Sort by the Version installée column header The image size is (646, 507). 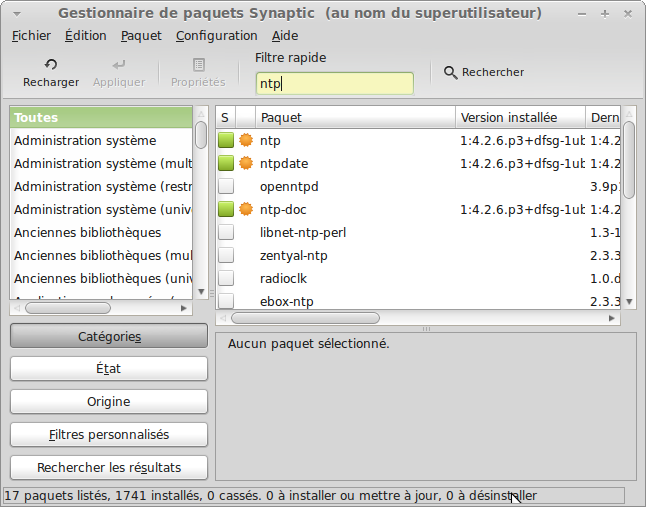click(520, 118)
